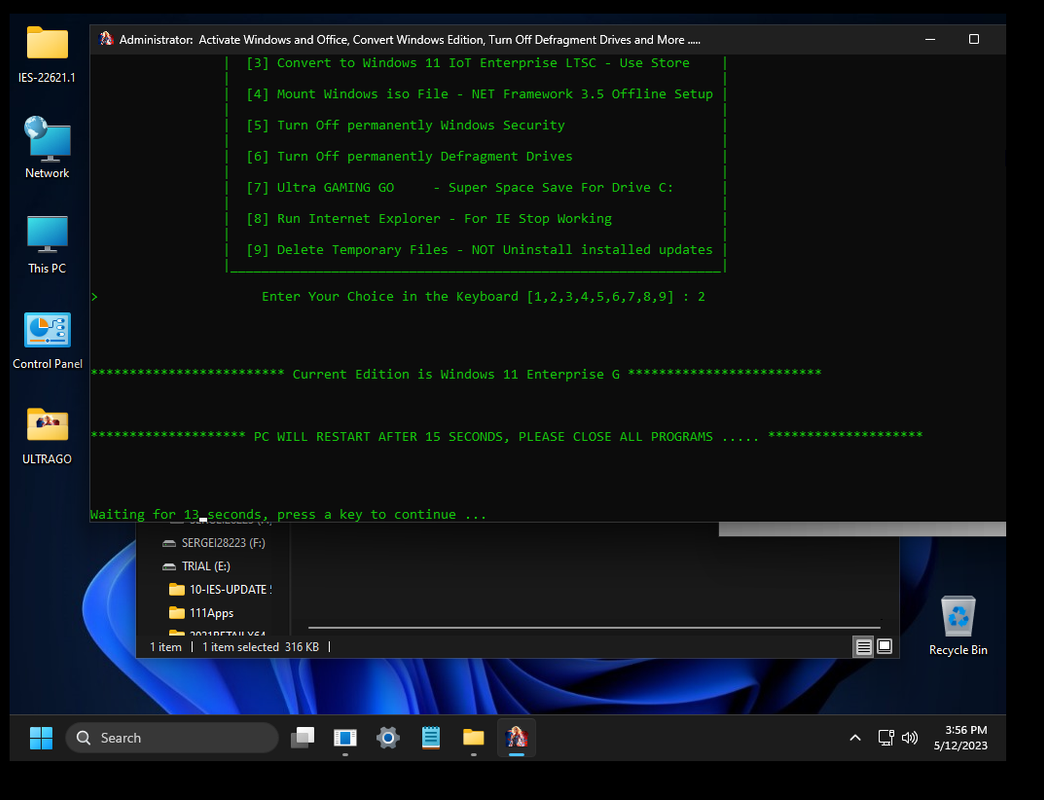Click the '1 item' count in status bar

tap(166, 647)
